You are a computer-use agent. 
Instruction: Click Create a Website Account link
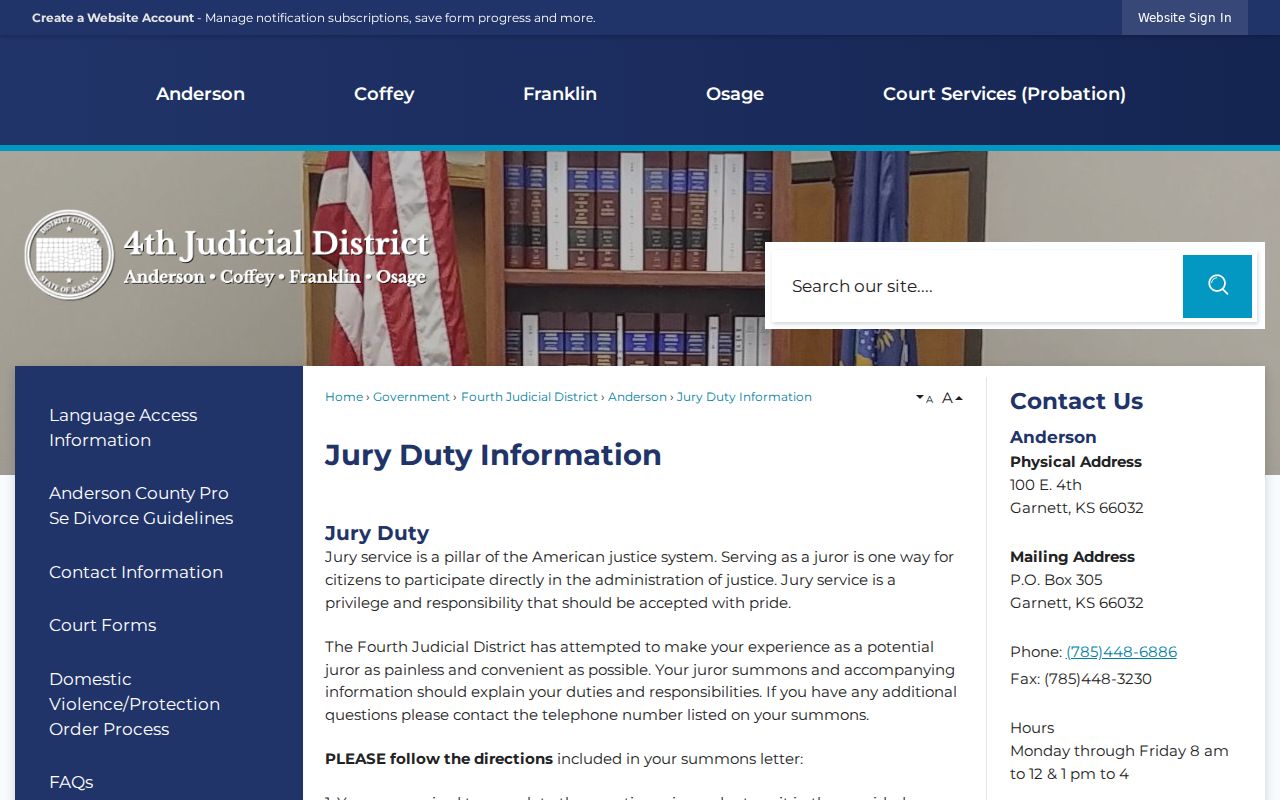tap(113, 18)
